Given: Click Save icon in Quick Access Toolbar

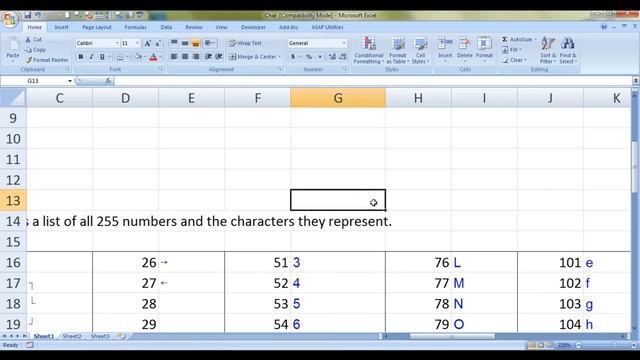Looking at the screenshot, I should click(x=28, y=15).
